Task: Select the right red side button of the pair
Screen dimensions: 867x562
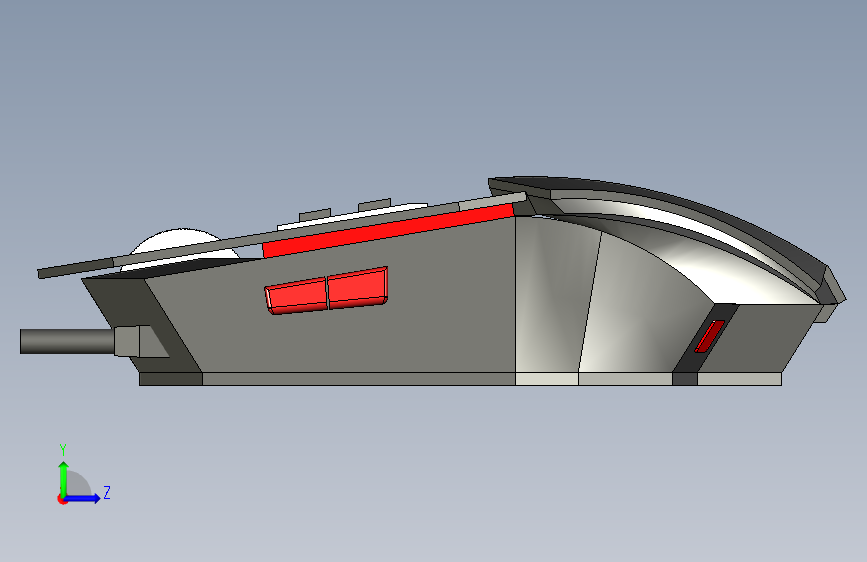Action: (x=358, y=288)
